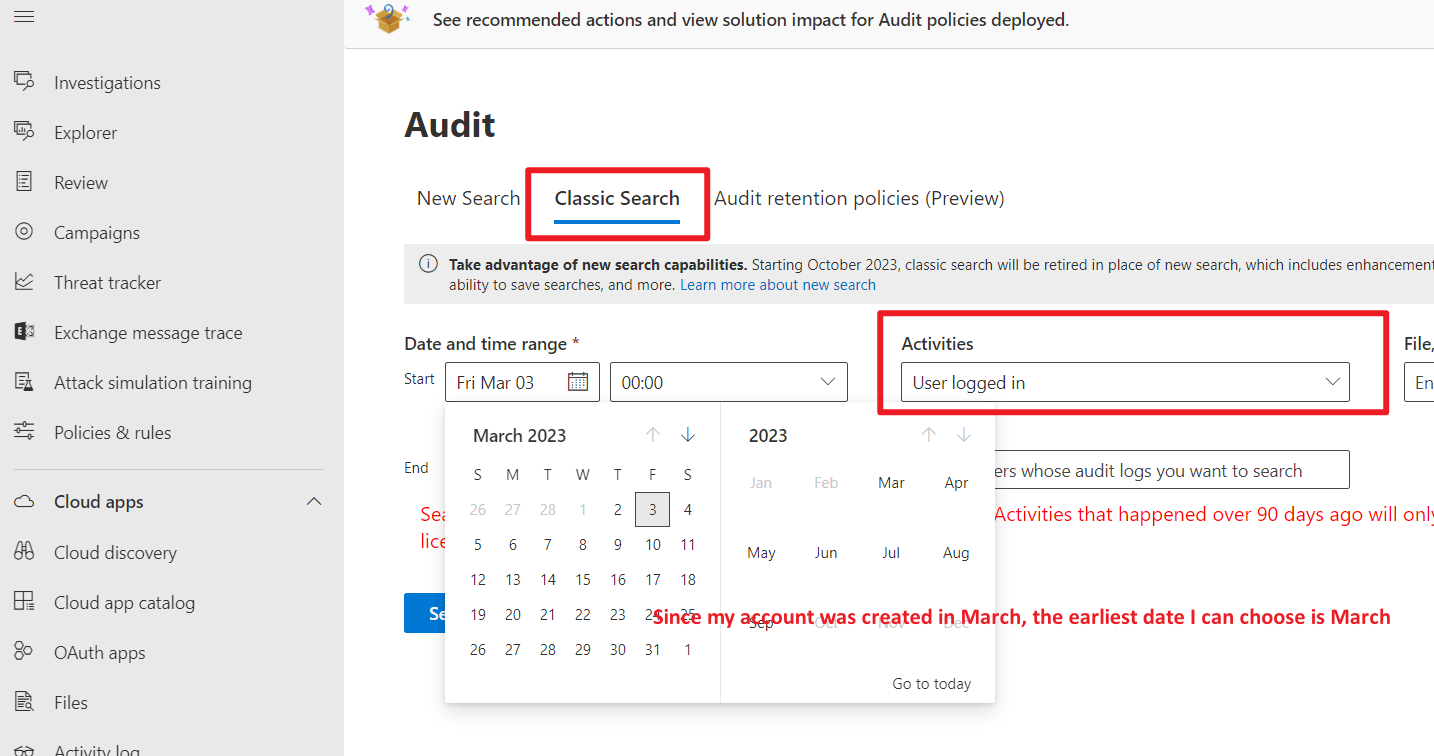The height and width of the screenshot is (756, 1434).
Task: Select Jun in the month picker
Action: click(826, 553)
